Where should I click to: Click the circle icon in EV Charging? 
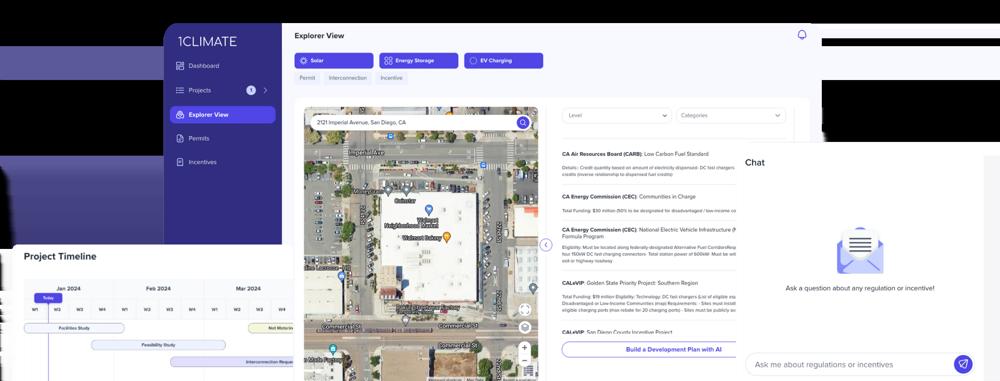tap(473, 61)
